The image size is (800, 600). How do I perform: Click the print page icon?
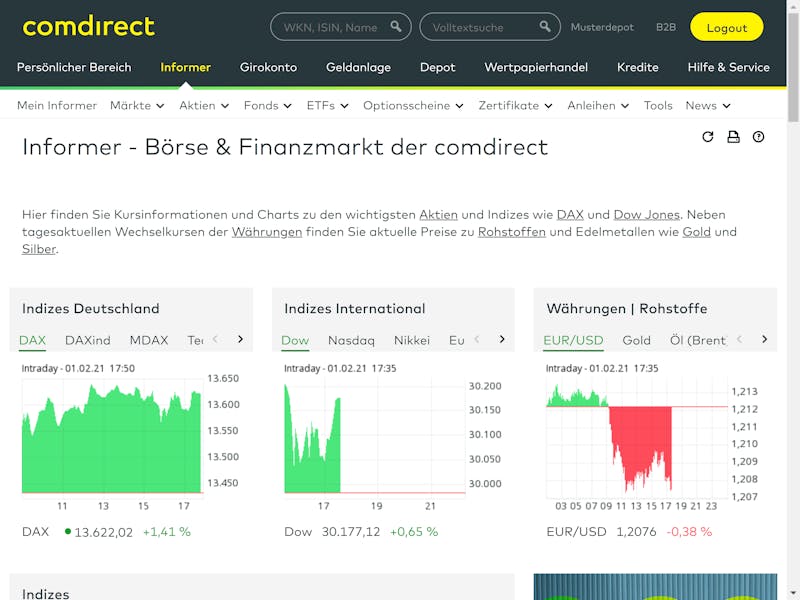733,137
